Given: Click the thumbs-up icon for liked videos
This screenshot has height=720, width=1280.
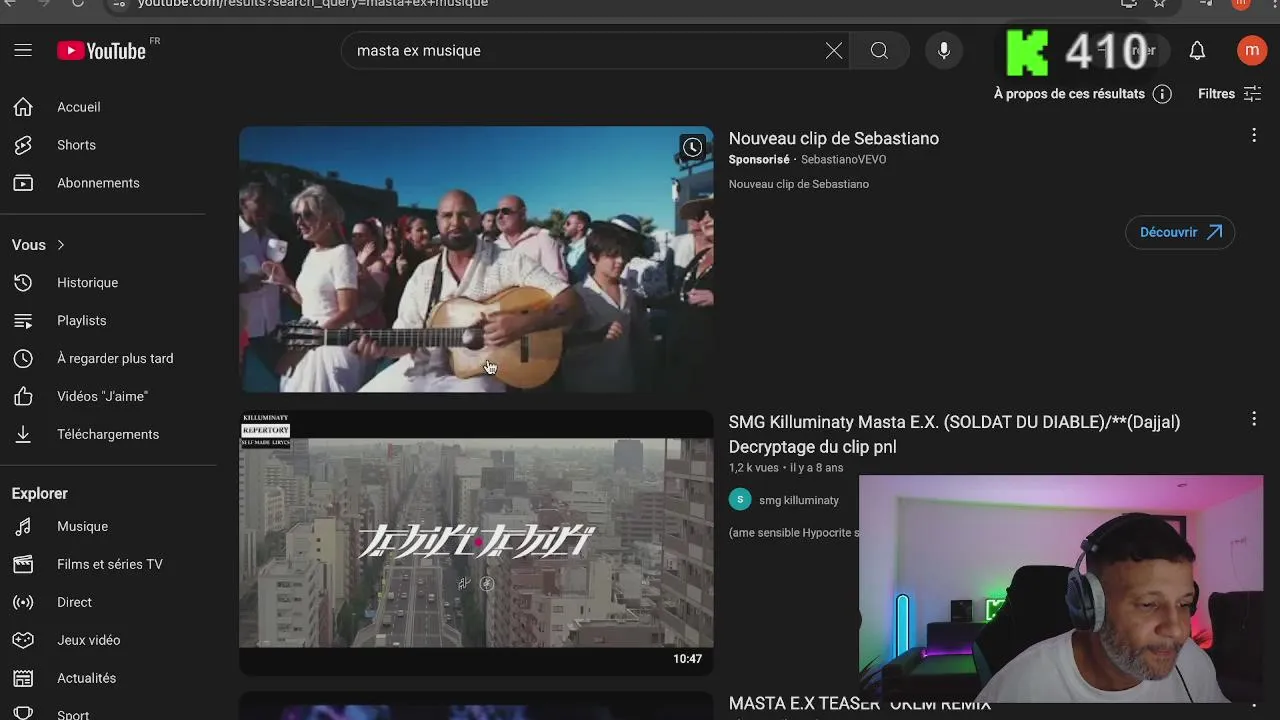Looking at the screenshot, I should coord(23,397).
